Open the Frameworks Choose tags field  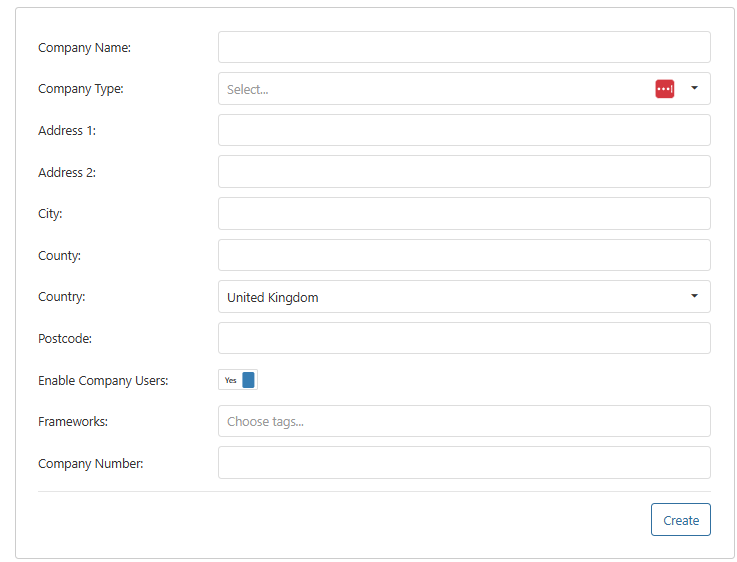464,421
